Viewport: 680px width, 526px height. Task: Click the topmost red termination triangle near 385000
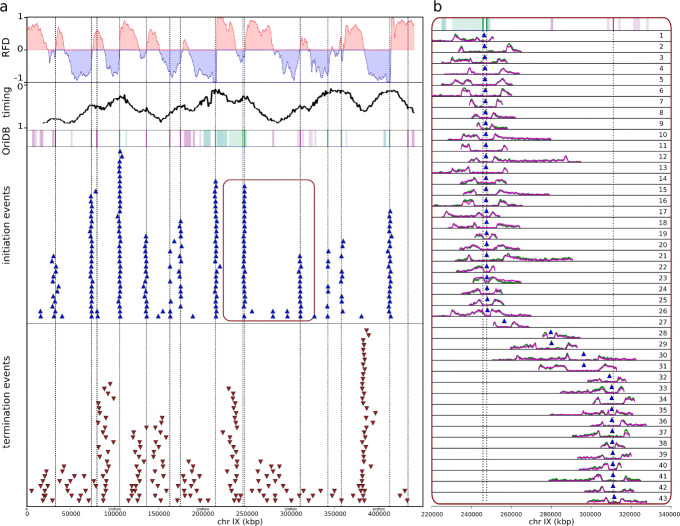click(367, 331)
